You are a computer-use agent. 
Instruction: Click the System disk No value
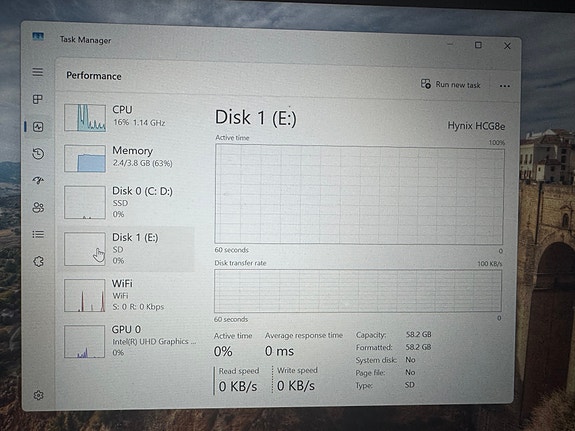(x=410, y=360)
